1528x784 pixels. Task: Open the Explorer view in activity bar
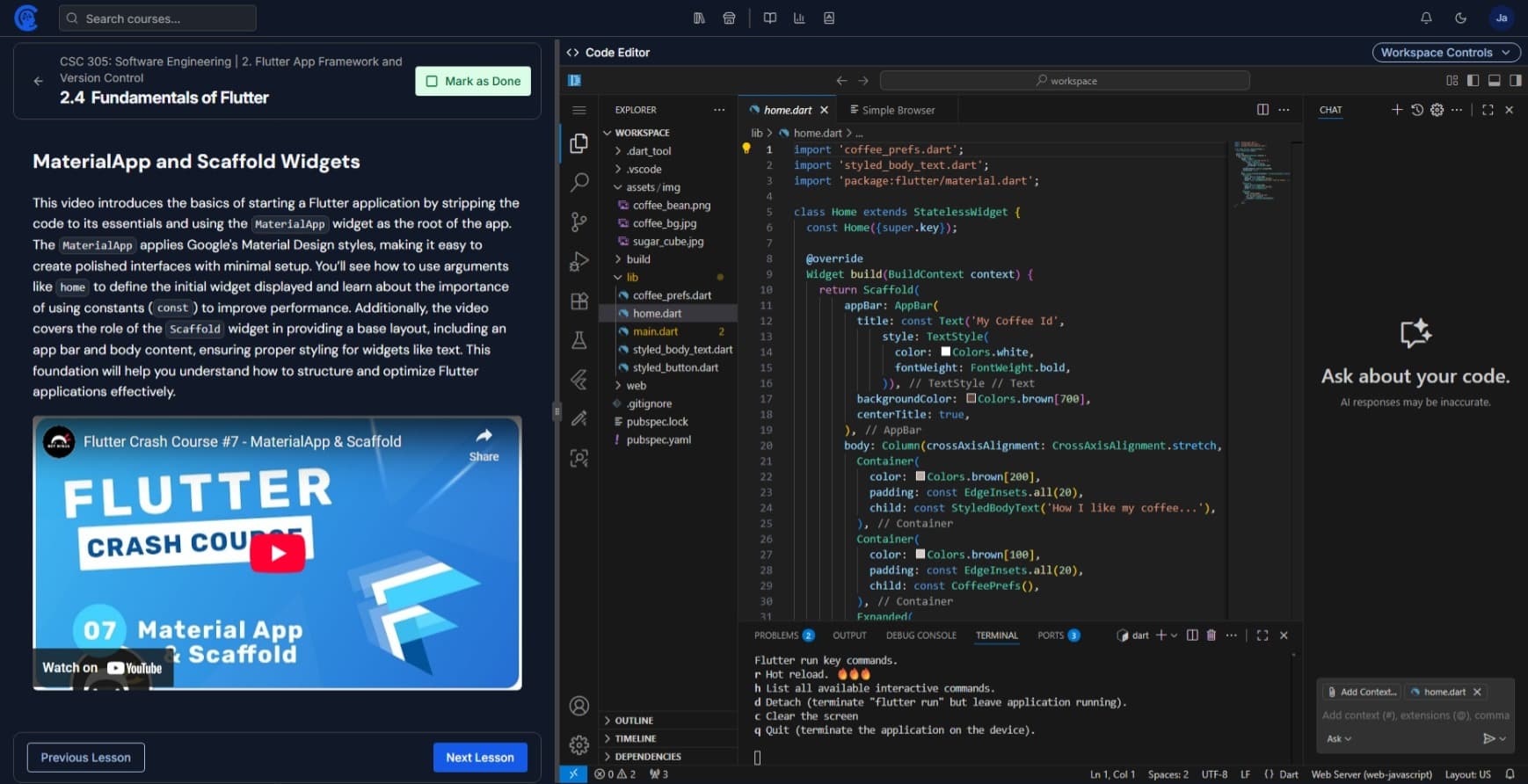point(578,143)
